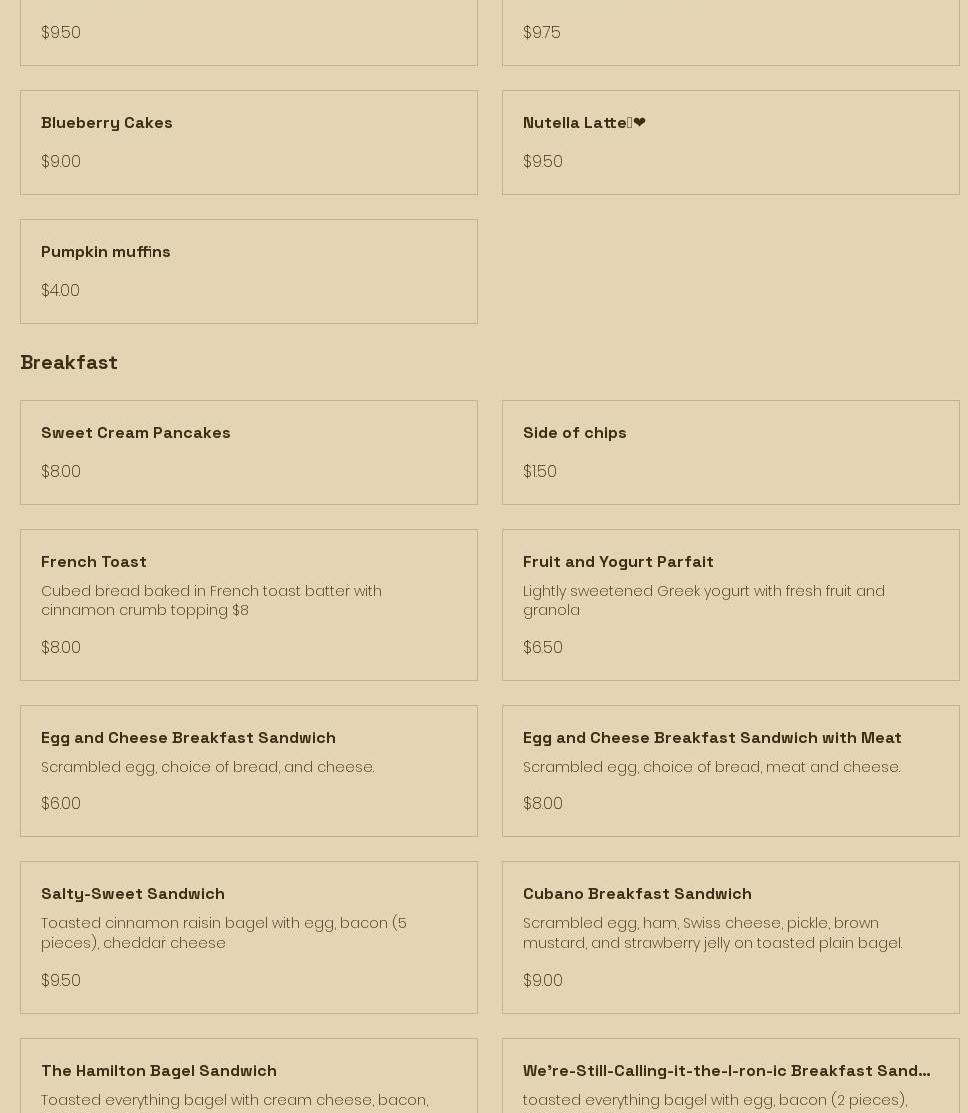Open the Blueberry Cakes menu item
Image resolution: width=968 pixels, height=1113 pixels.
coord(107,123)
